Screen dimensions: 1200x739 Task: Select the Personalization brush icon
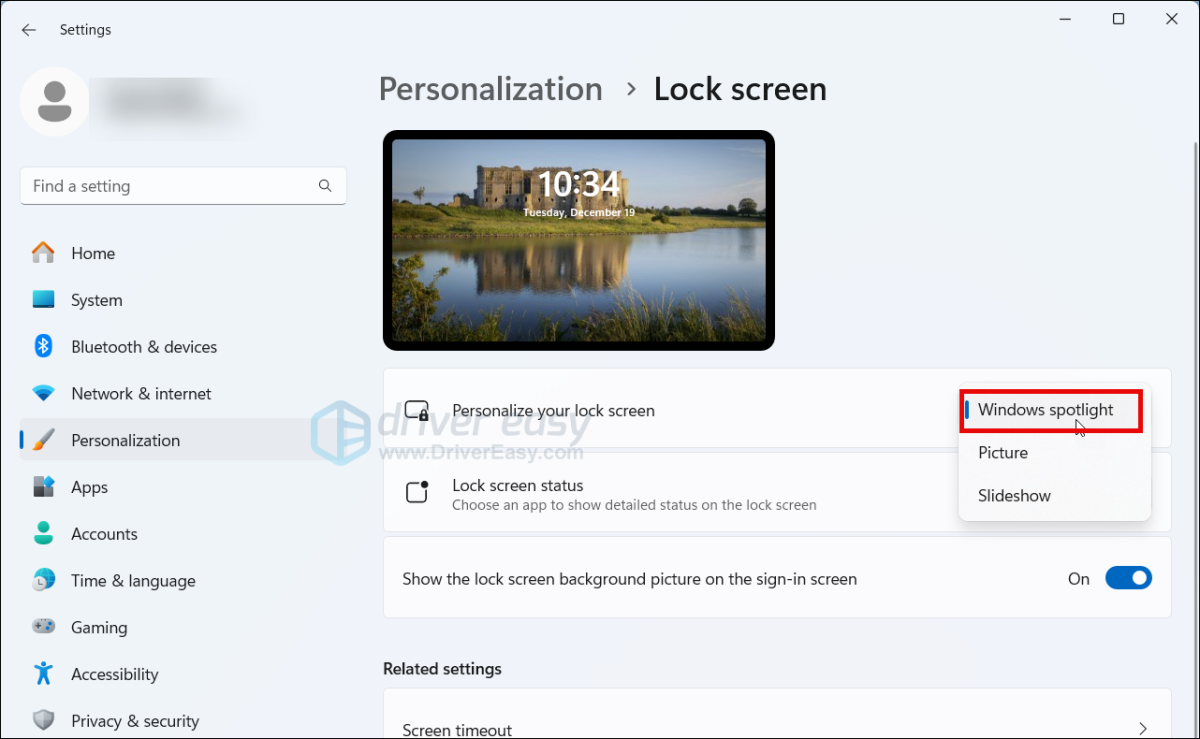[44, 440]
